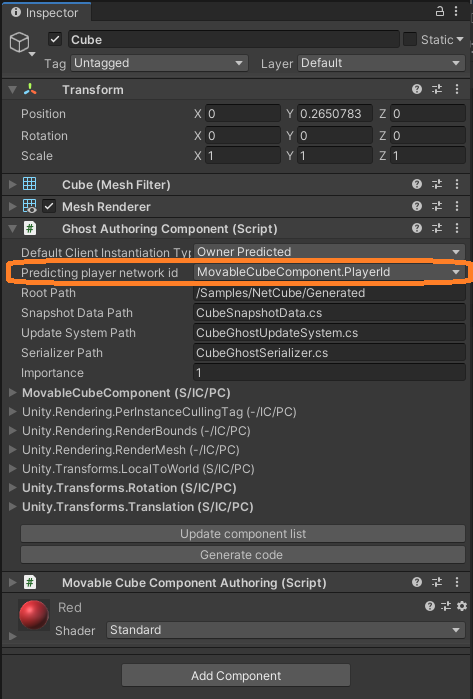This screenshot has width=473, height=699.
Task: Edit Snapshot Data Path CubeSnapshotData.cs field
Action: 329,312
